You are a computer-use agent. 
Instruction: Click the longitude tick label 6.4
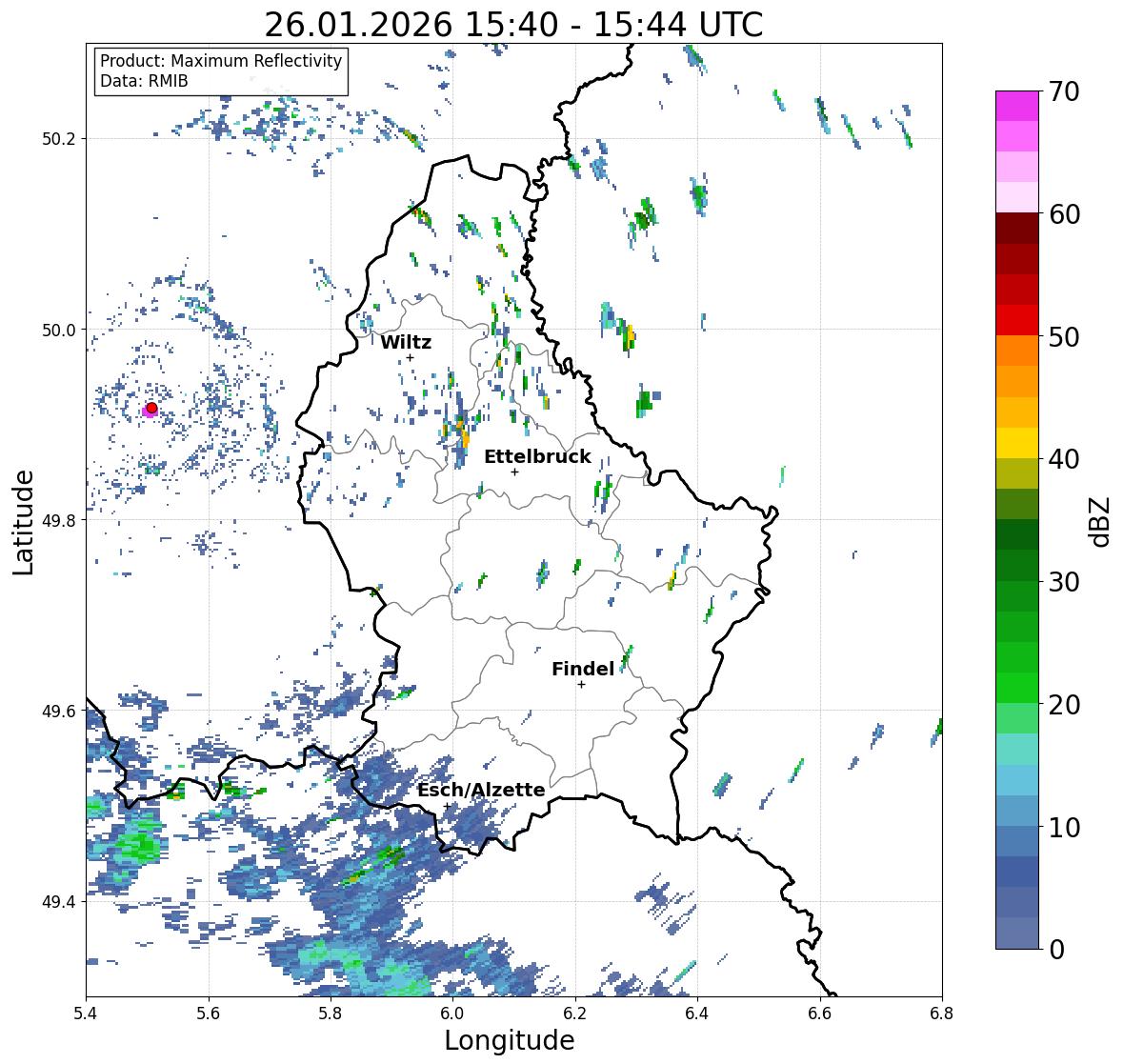click(697, 1014)
